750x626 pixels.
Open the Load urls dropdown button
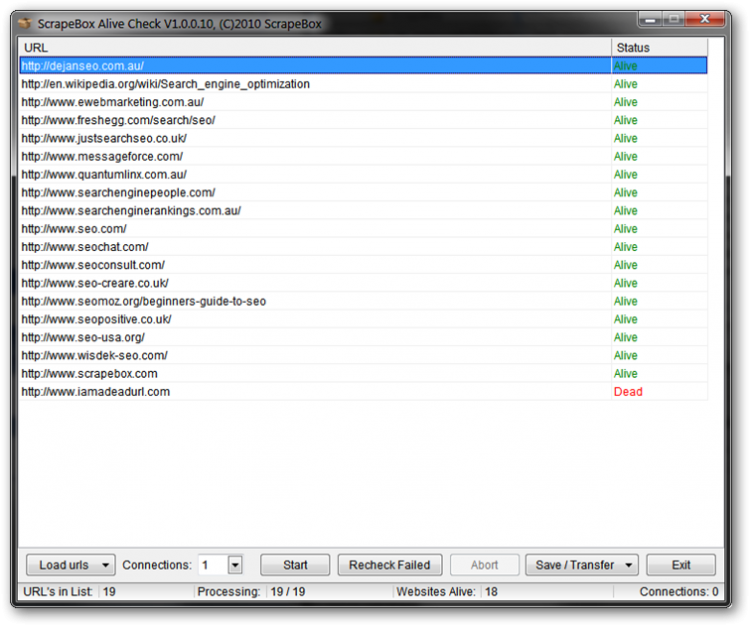point(70,565)
